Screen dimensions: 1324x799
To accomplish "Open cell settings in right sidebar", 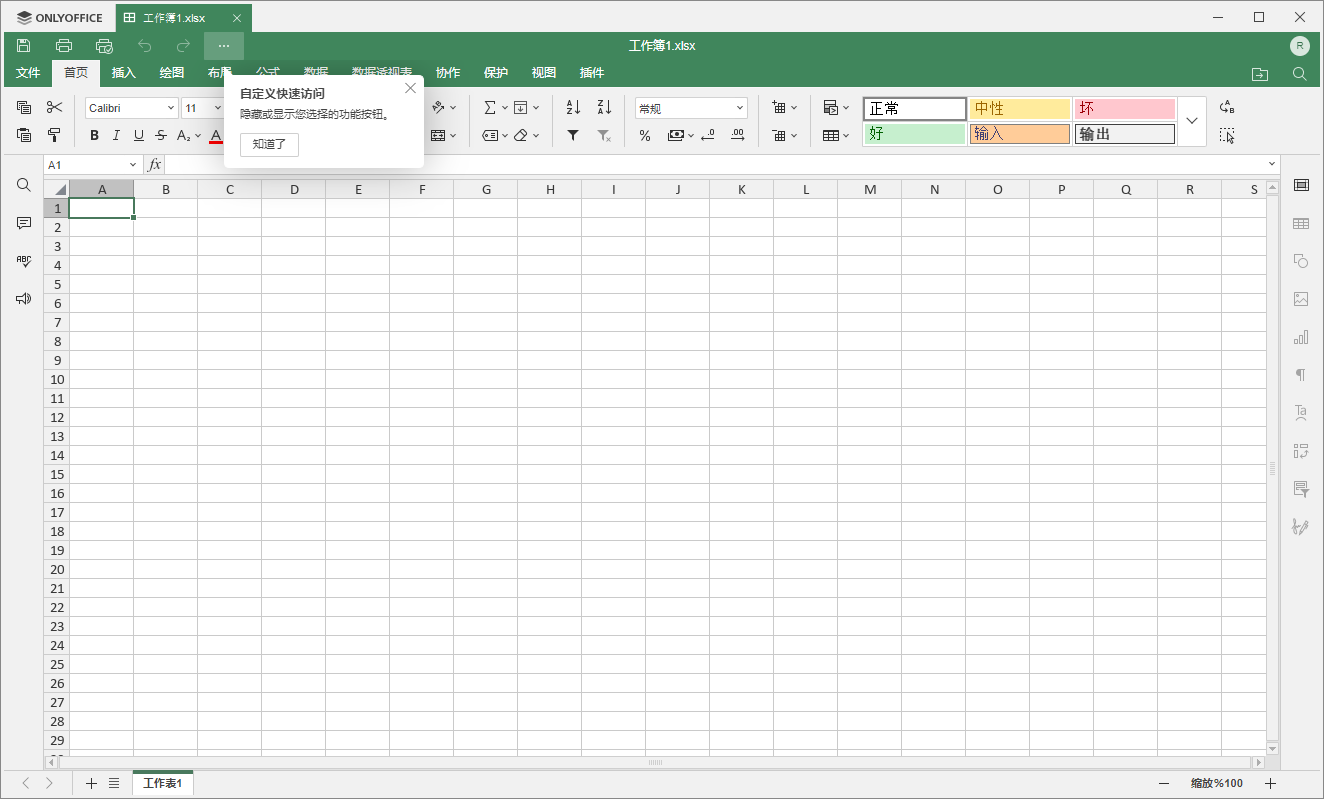I will pos(1301,185).
